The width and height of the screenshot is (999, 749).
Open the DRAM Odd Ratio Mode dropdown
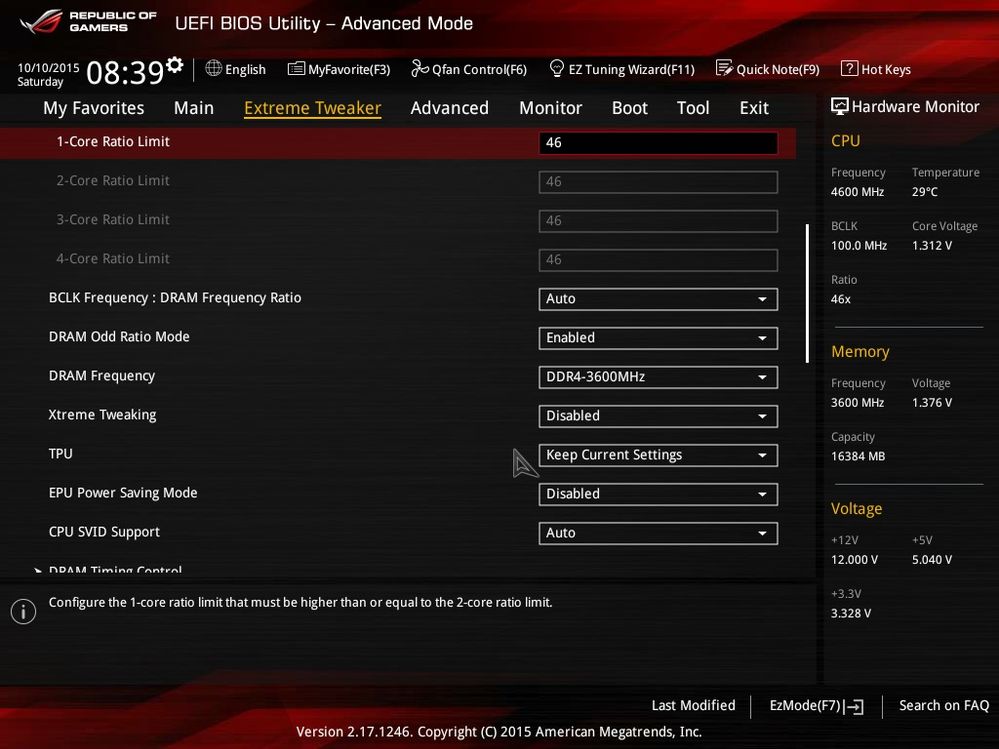point(658,338)
